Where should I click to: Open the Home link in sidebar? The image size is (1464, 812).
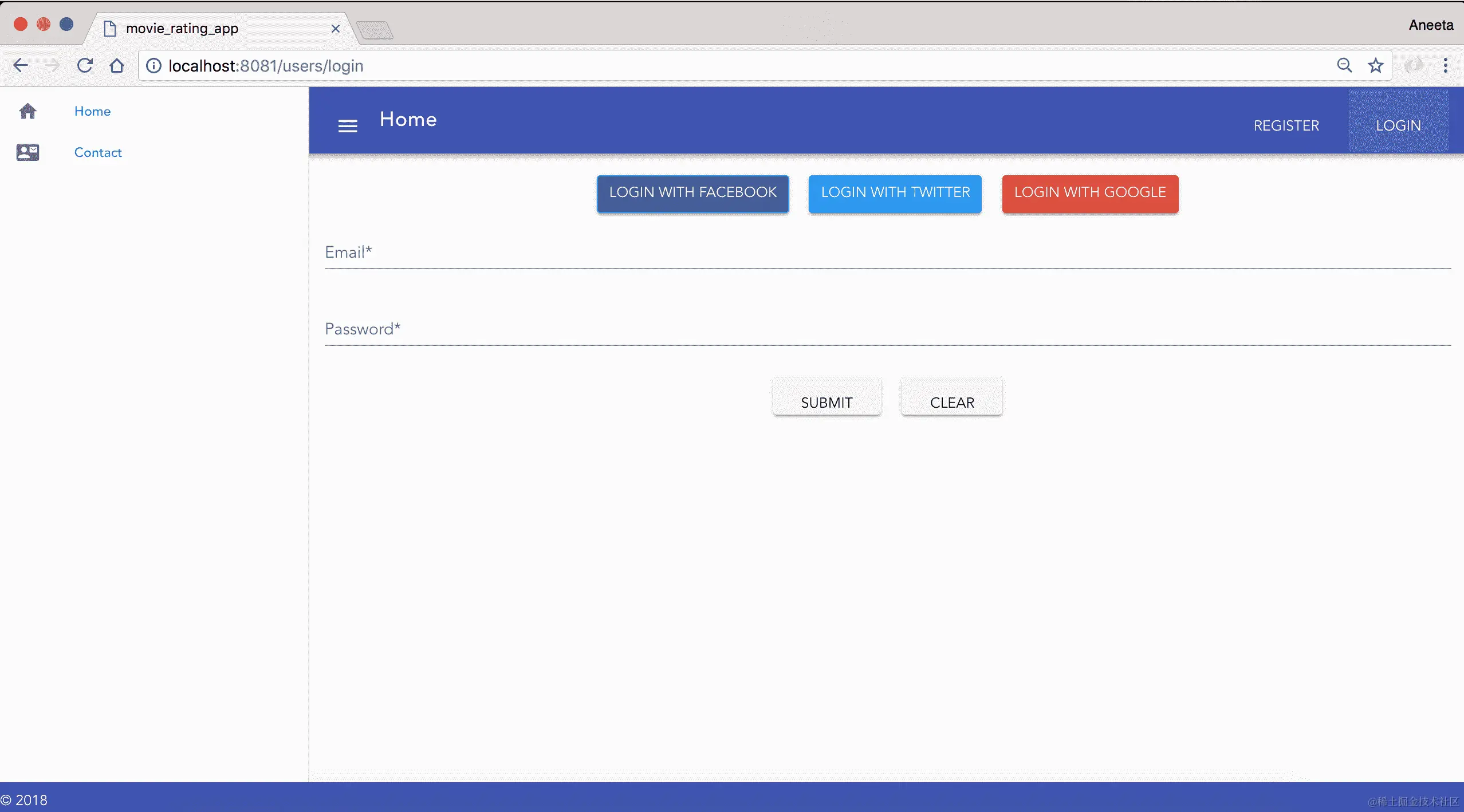(92, 111)
